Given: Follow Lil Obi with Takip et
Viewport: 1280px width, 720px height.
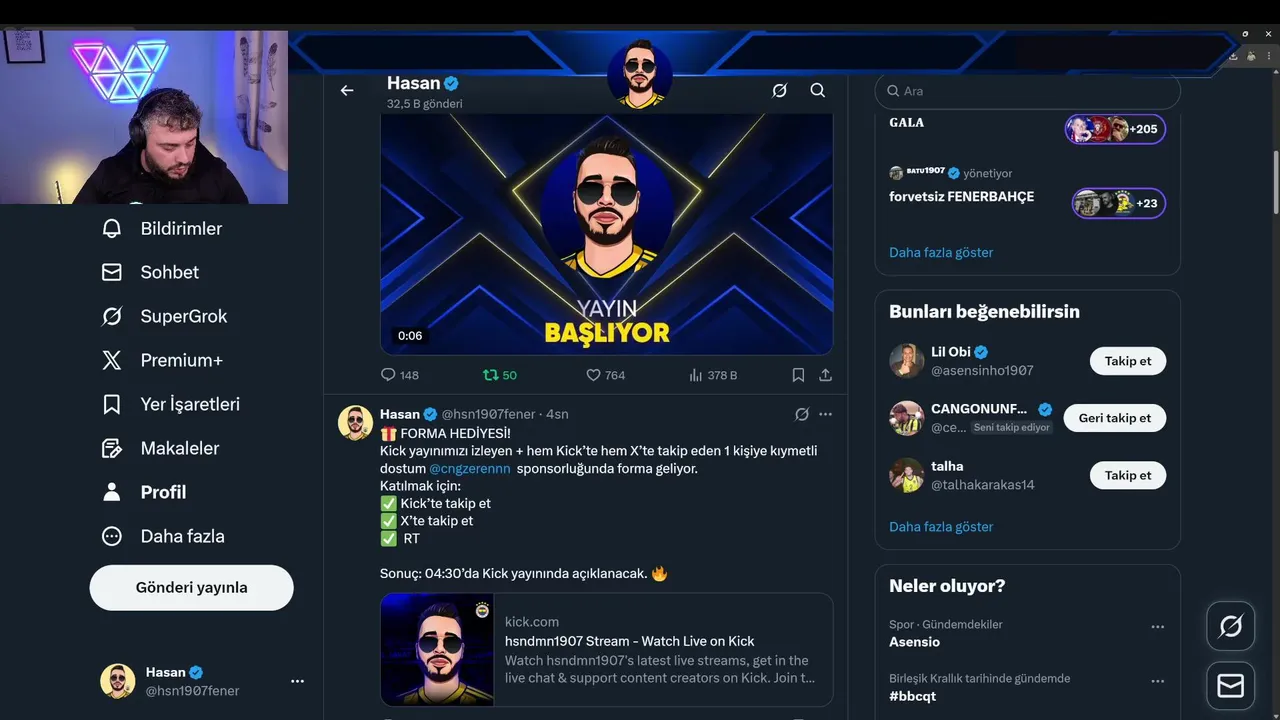Looking at the screenshot, I should [1128, 361].
